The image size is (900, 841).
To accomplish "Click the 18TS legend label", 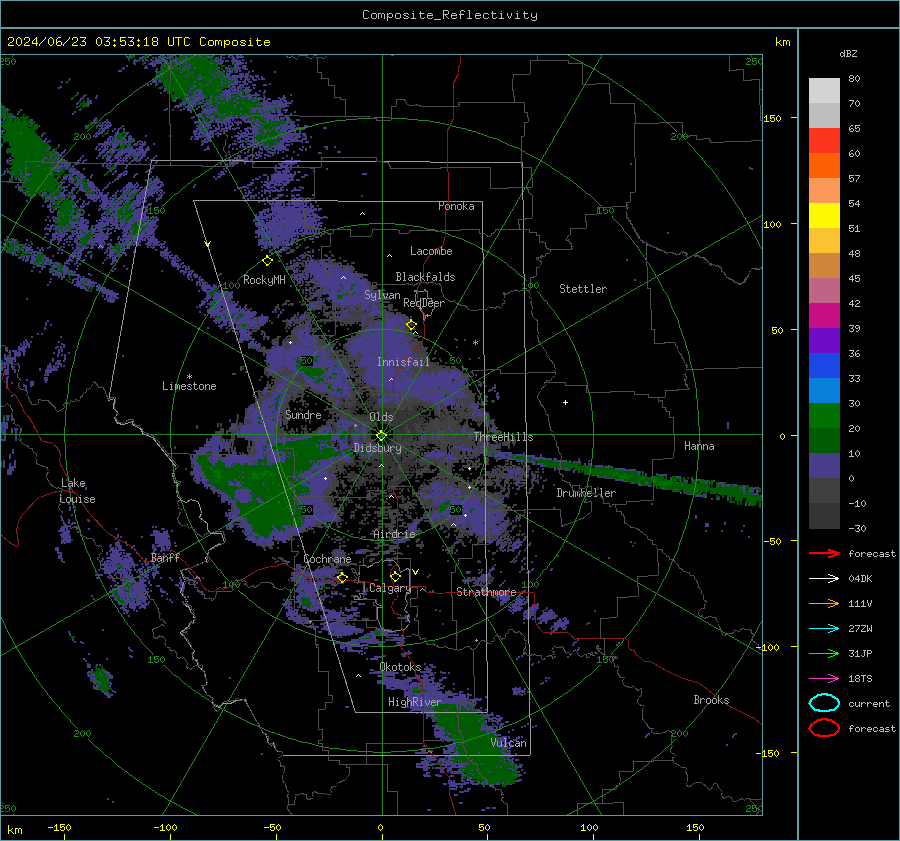I will 860,679.
